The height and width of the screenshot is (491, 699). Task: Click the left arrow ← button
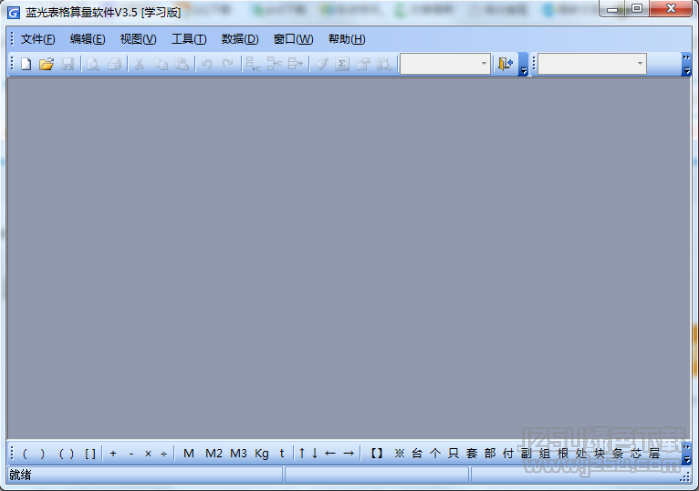point(330,454)
